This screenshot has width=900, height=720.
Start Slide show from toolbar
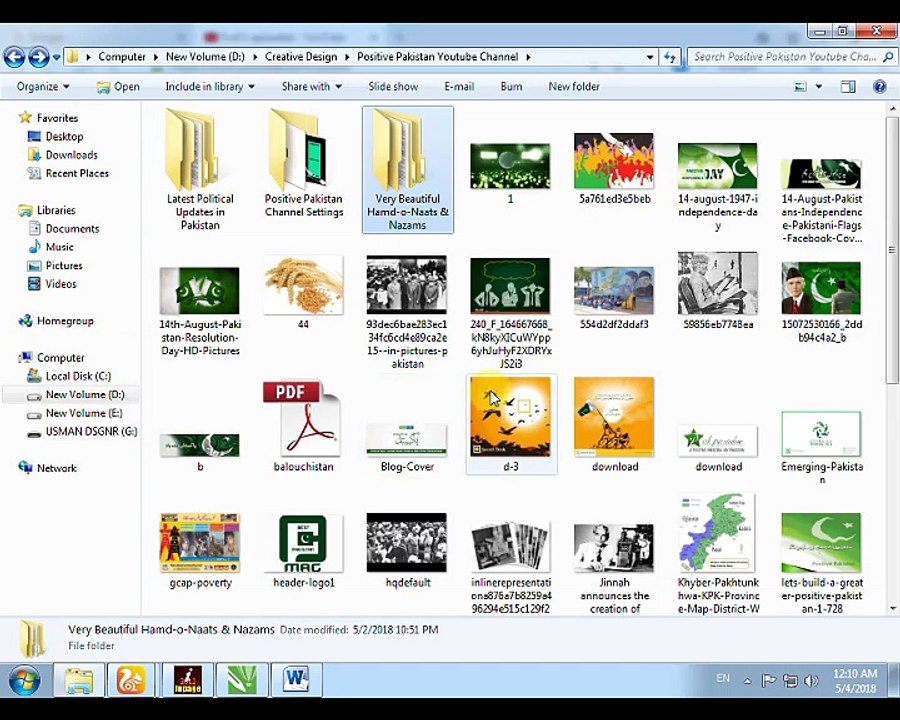393,87
